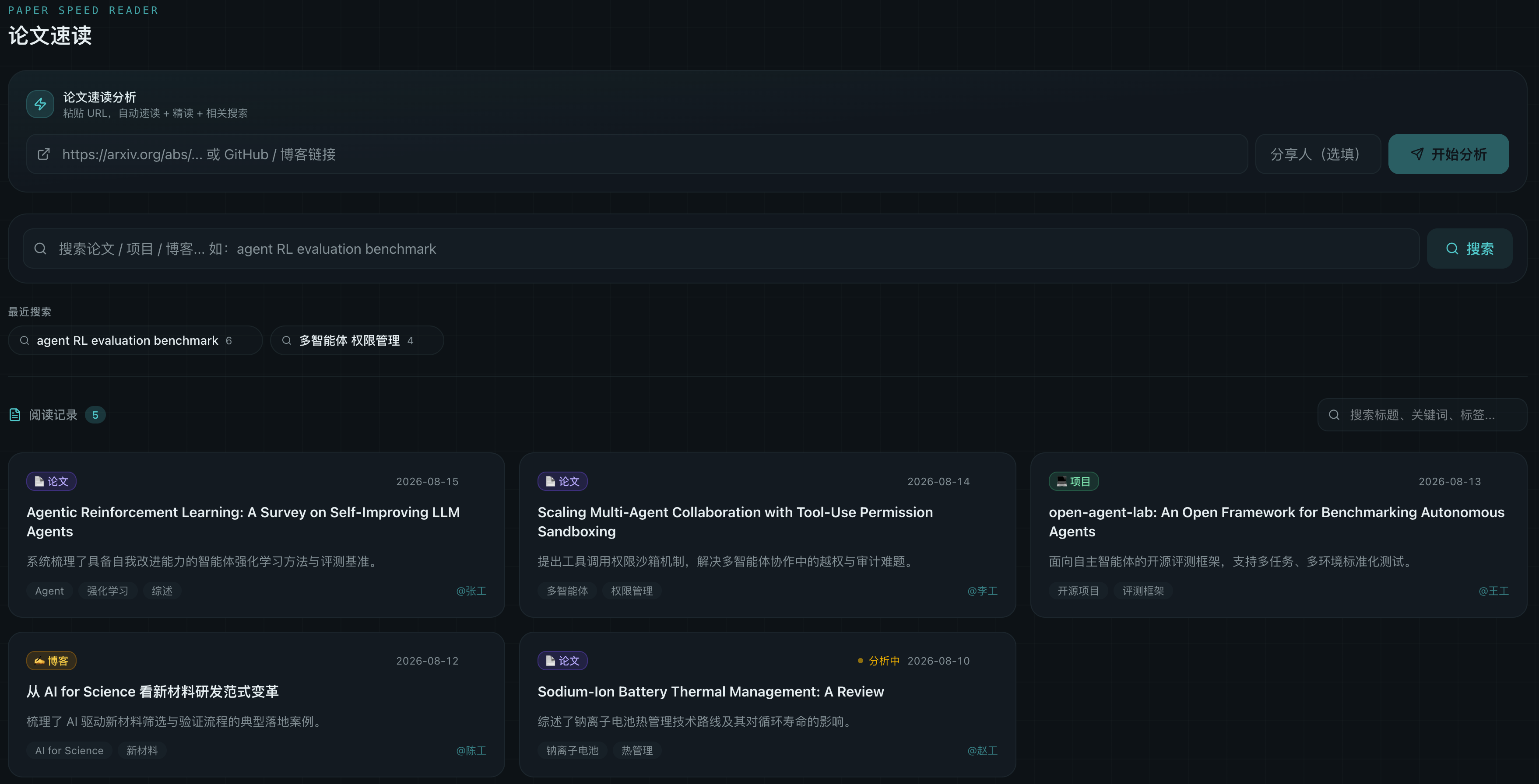1539x784 pixels.
Task: Click the 多智能体 tag
Action: coord(567,591)
